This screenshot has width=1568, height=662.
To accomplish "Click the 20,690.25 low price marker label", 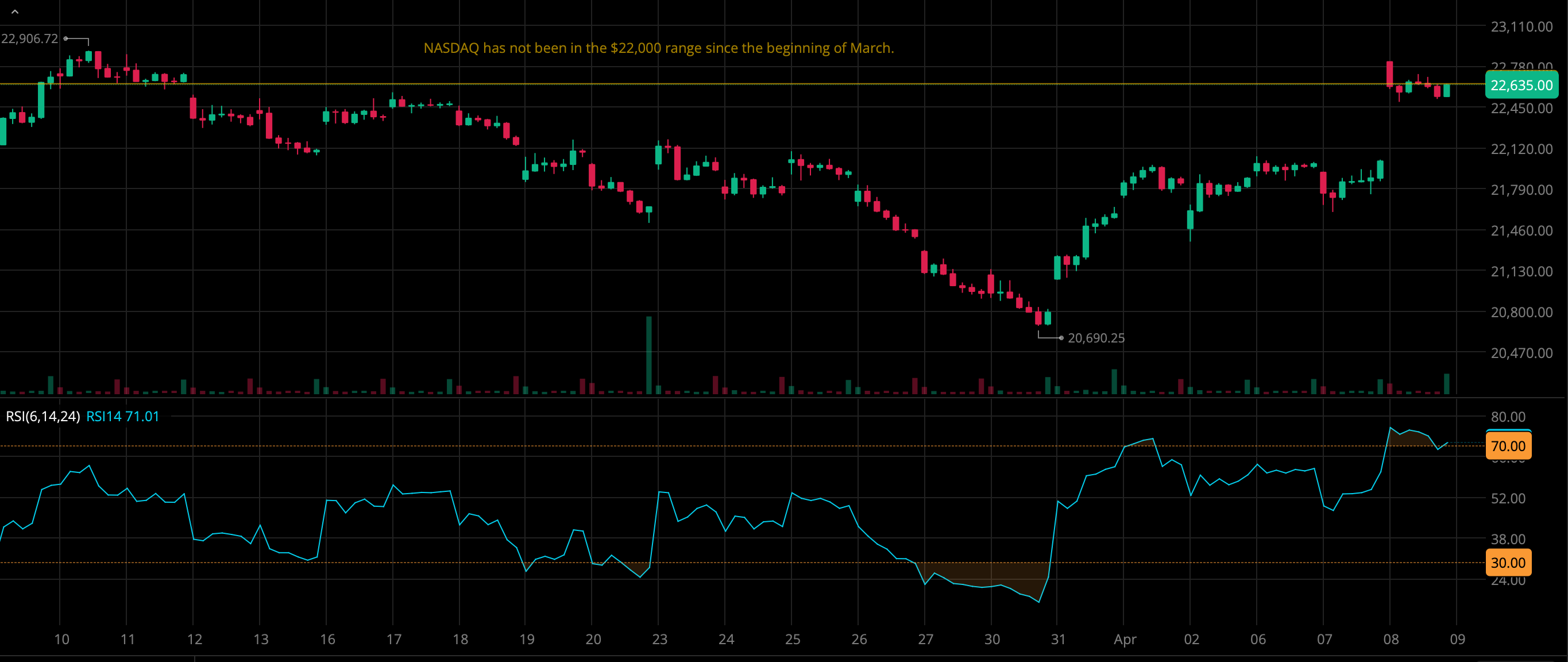I will click(1096, 338).
